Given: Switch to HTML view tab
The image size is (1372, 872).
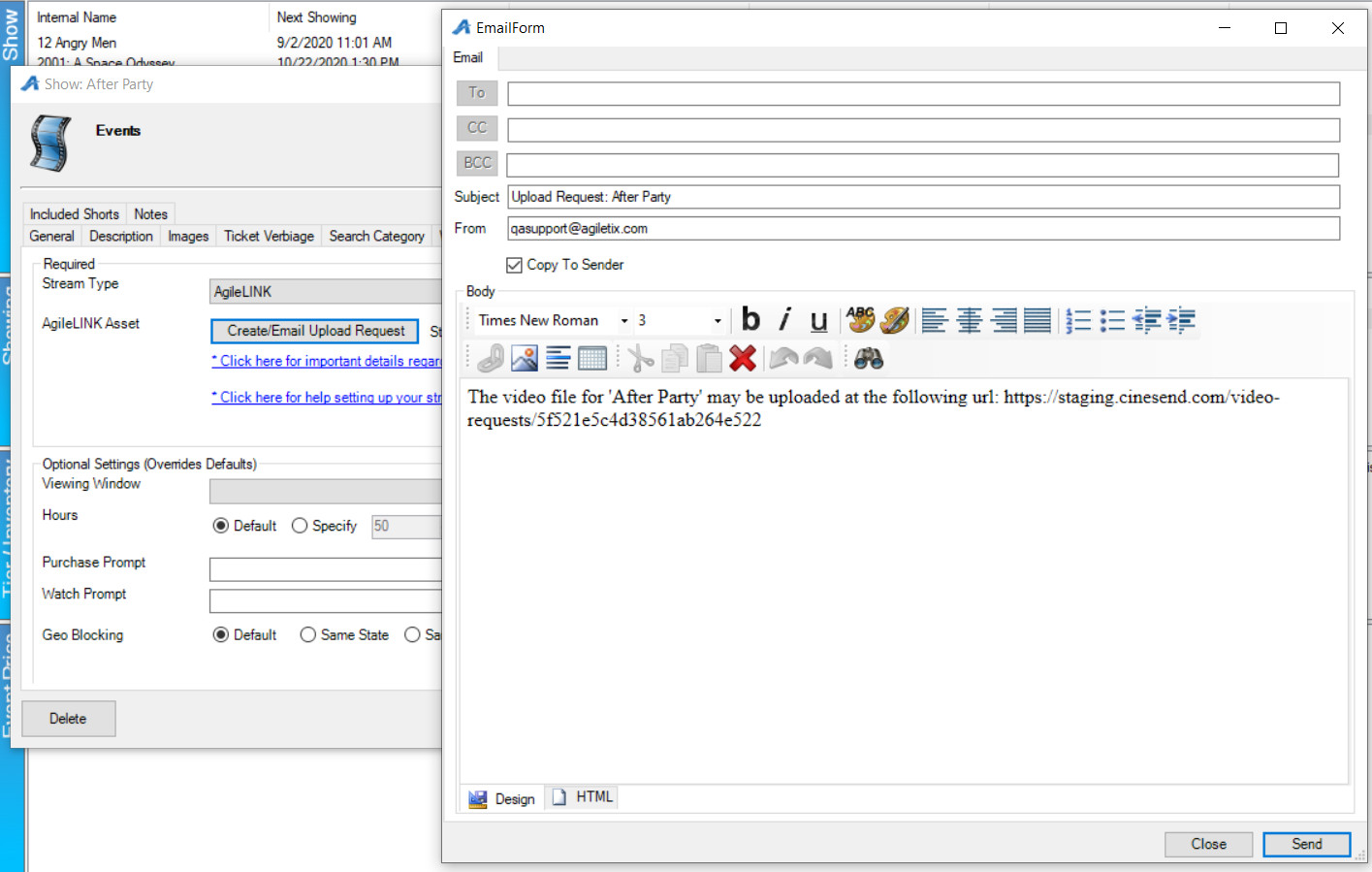Looking at the screenshot, I should click(583, 797).
